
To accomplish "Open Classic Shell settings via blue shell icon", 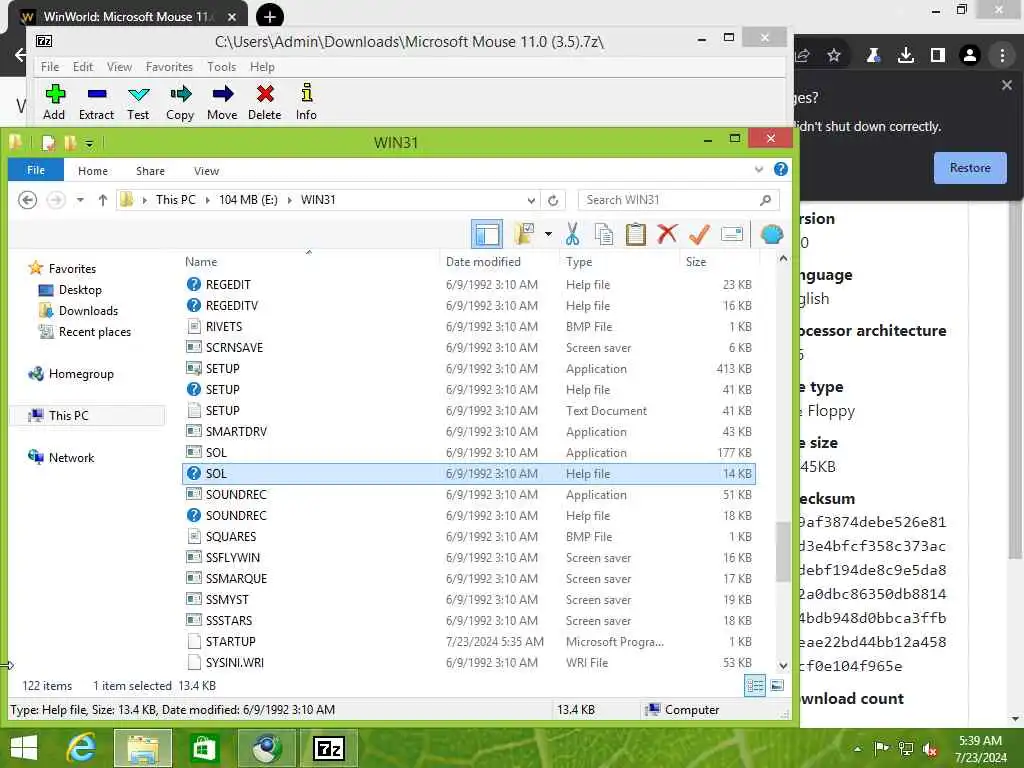I will pos(771,234).
